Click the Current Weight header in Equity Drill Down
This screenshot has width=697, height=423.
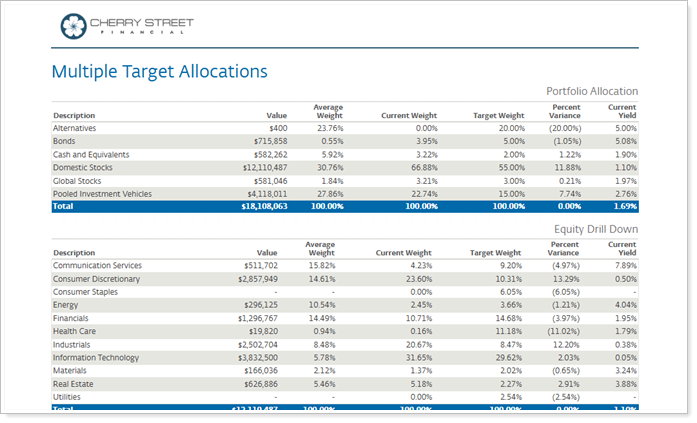tap(404, 253)
